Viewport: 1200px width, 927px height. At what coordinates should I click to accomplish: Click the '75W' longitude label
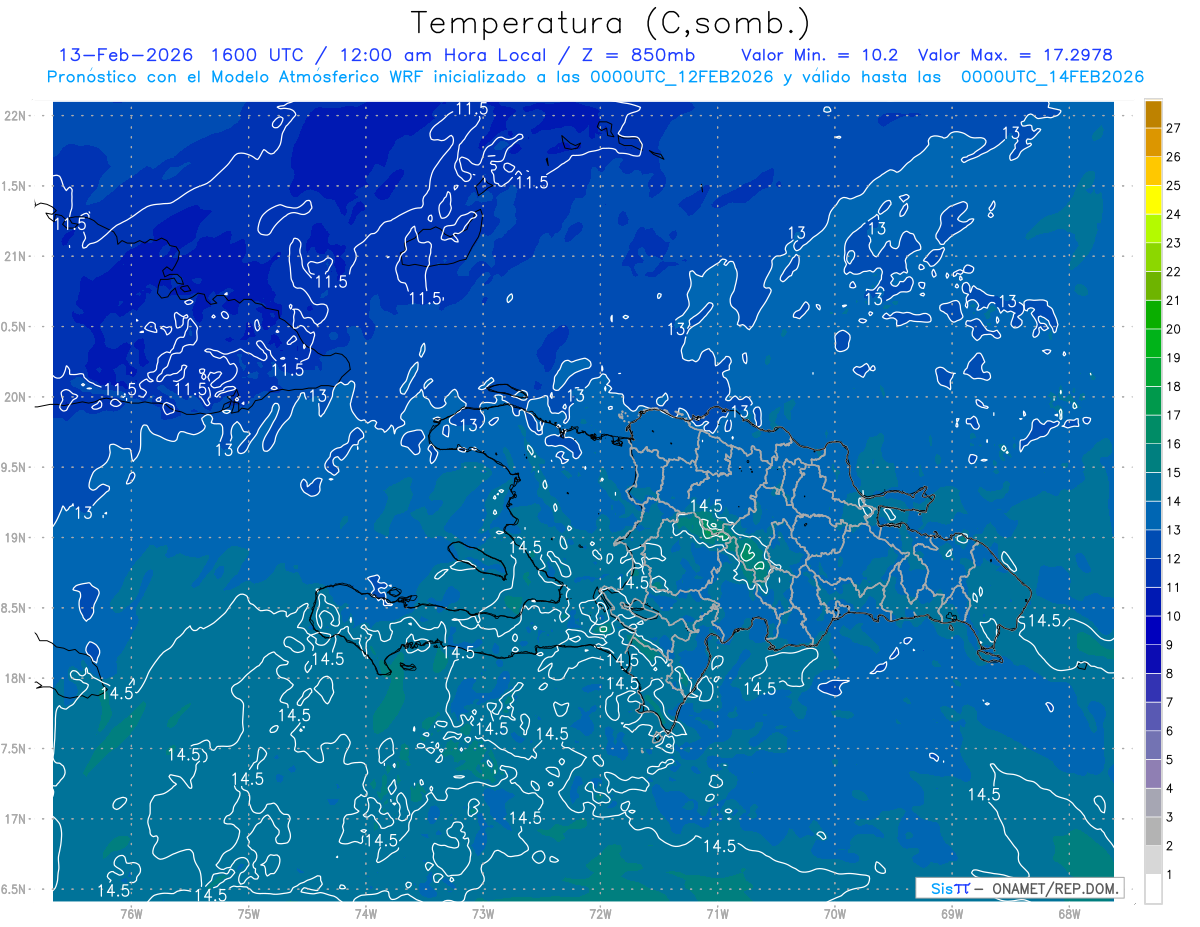coord(249,913)
